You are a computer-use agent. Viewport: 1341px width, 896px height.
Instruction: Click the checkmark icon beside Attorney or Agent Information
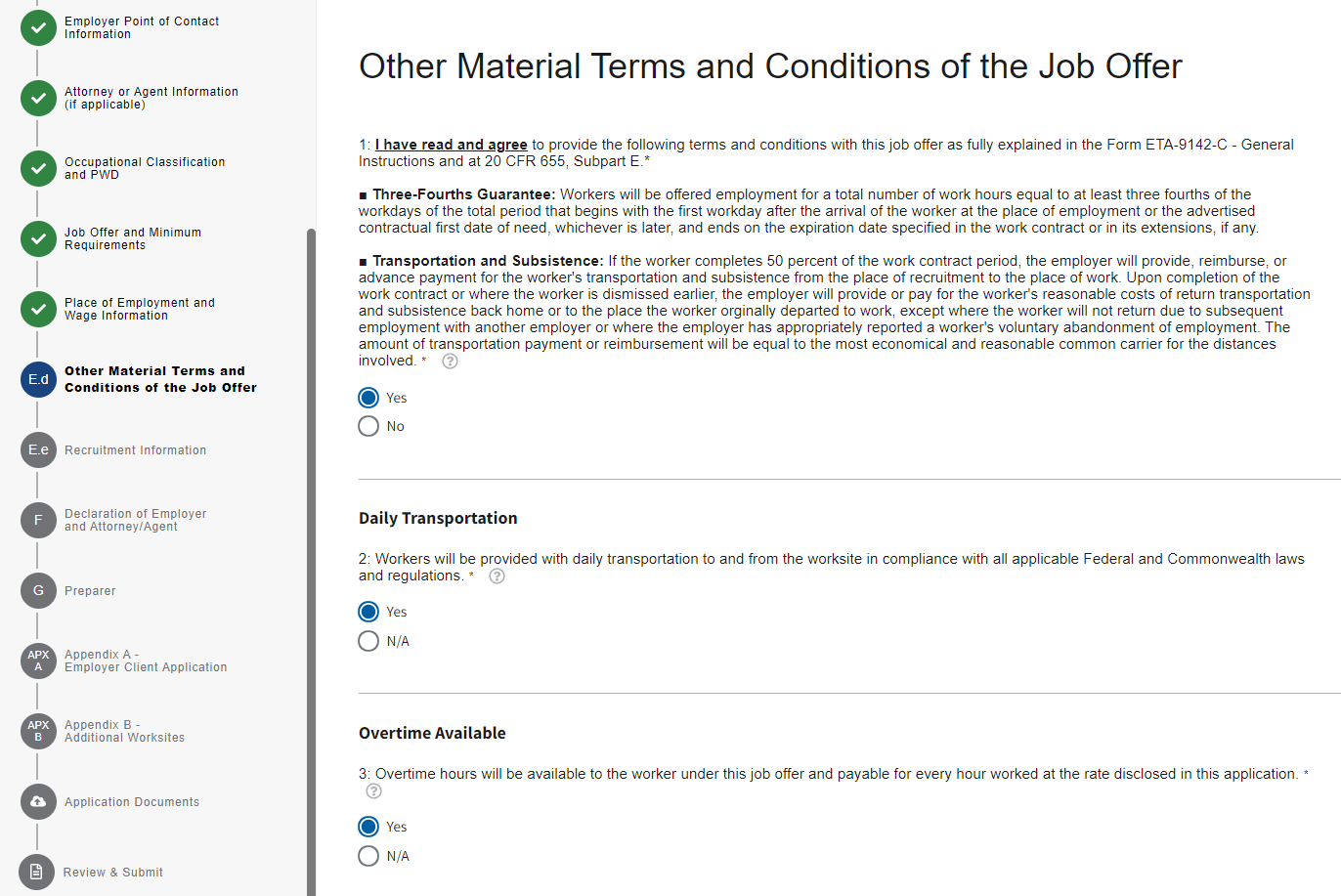click(x=38, y=98)
